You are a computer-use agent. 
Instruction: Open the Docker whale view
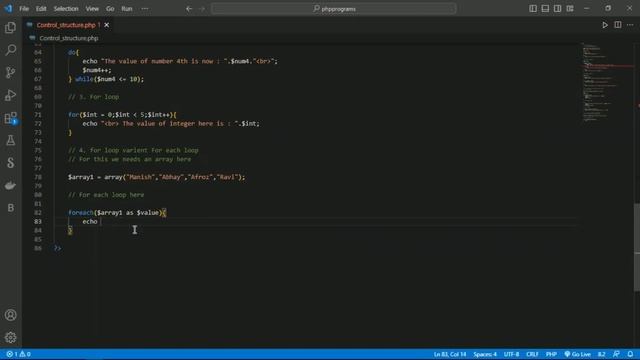11,185
